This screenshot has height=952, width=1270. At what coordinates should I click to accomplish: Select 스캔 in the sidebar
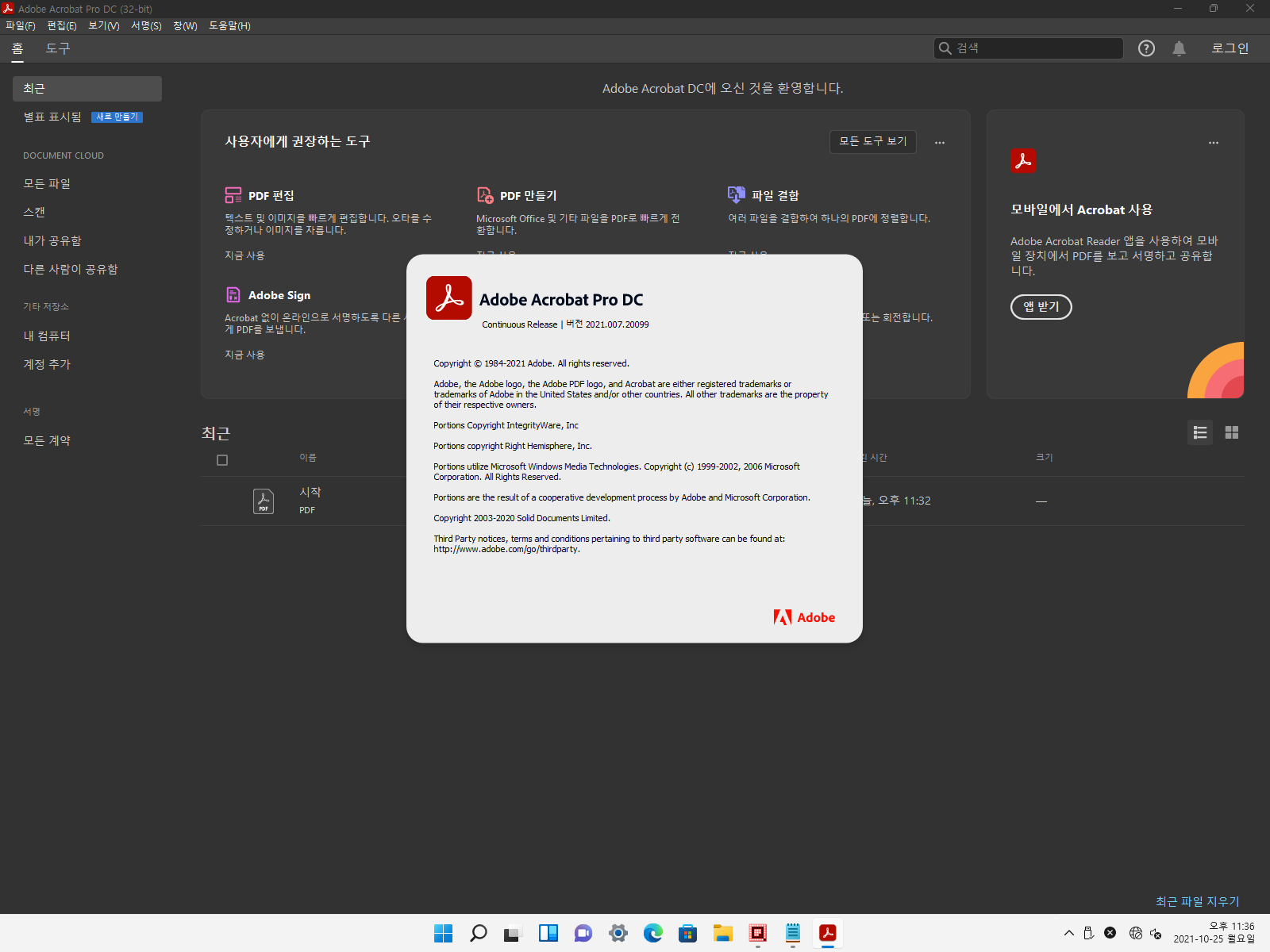tap(34, 212)
